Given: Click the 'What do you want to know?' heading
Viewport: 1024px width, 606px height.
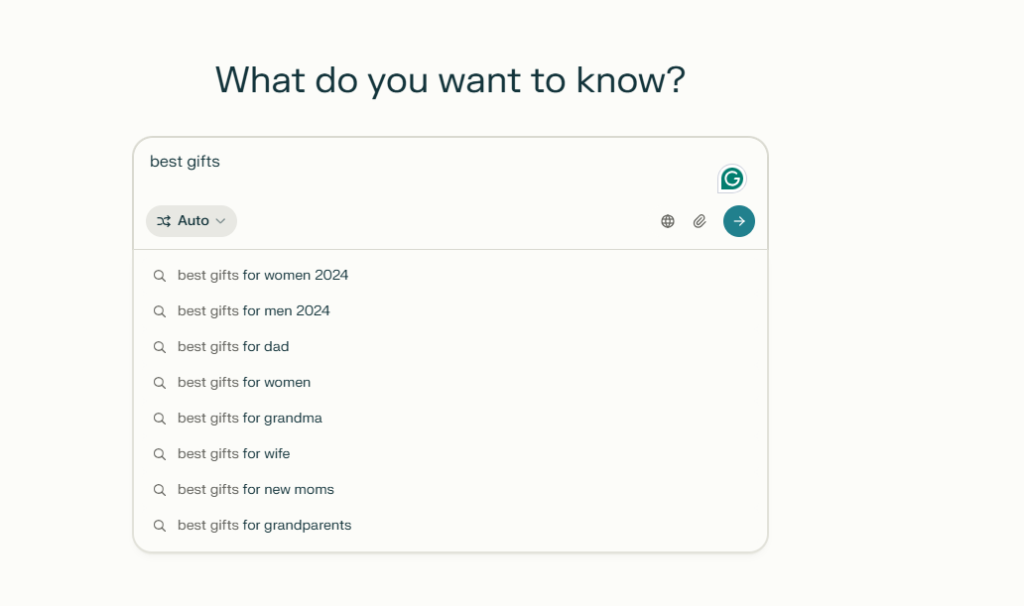Looking at the screenshot, I should 450,80.
